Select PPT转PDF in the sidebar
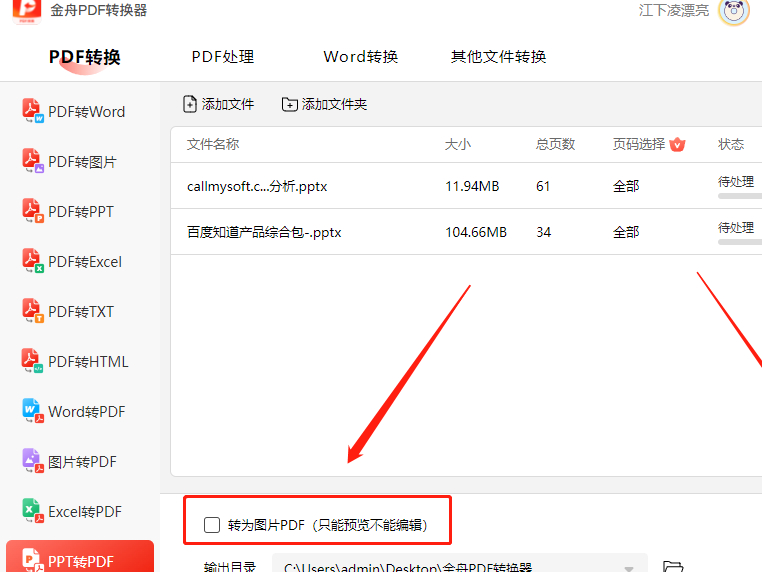The height and width of the screenshot is (572, 762). click(x=80, y=560)
